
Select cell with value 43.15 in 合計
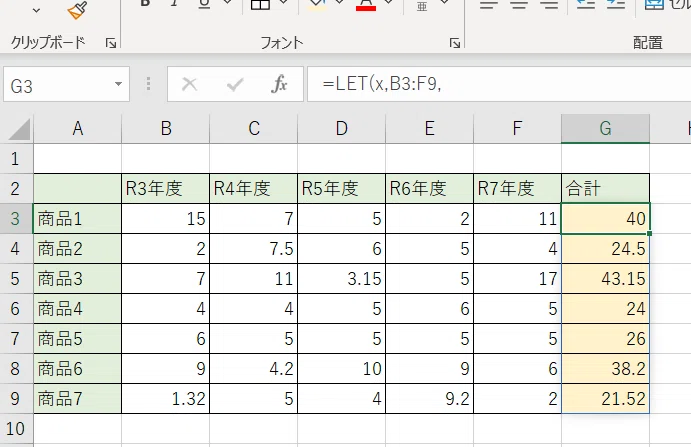point(606,279)
